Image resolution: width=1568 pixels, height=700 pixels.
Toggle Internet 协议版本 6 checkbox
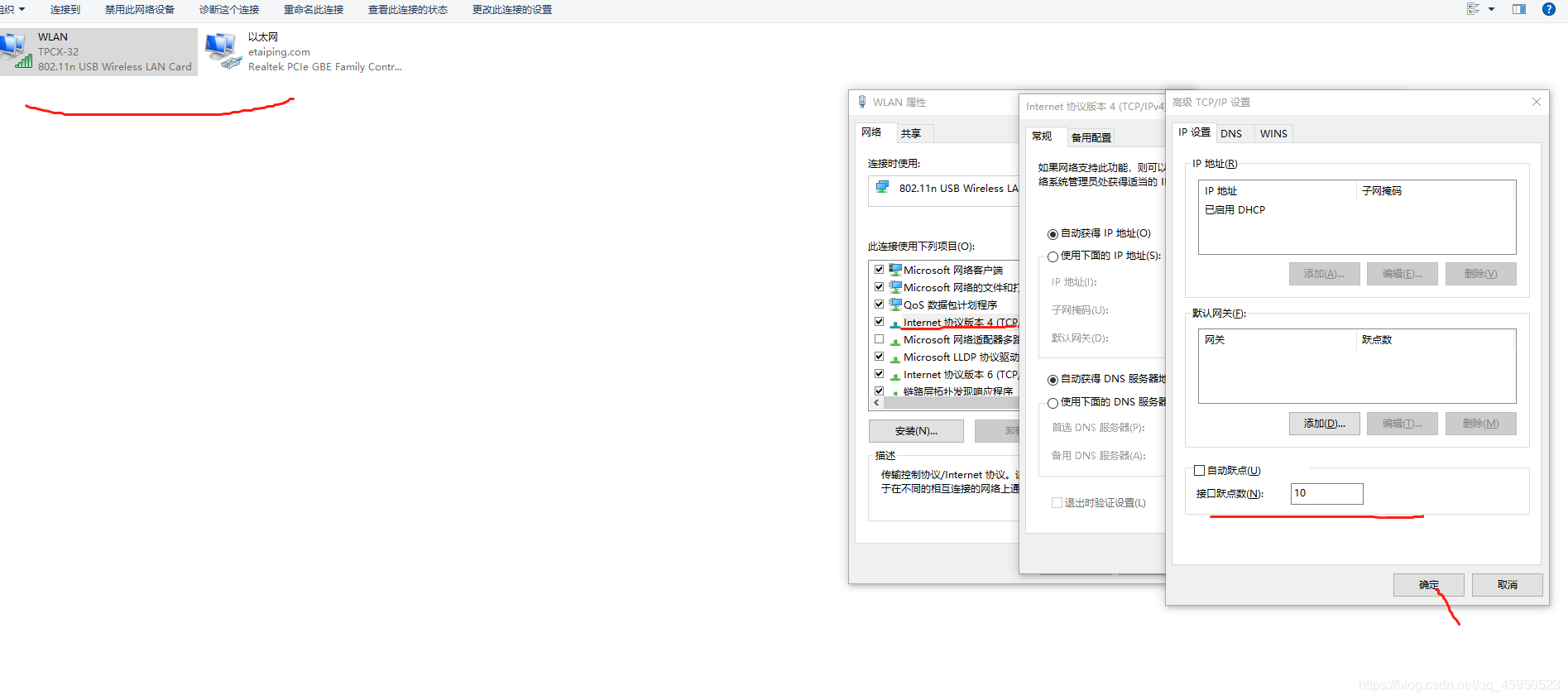[x=879, y=374]
